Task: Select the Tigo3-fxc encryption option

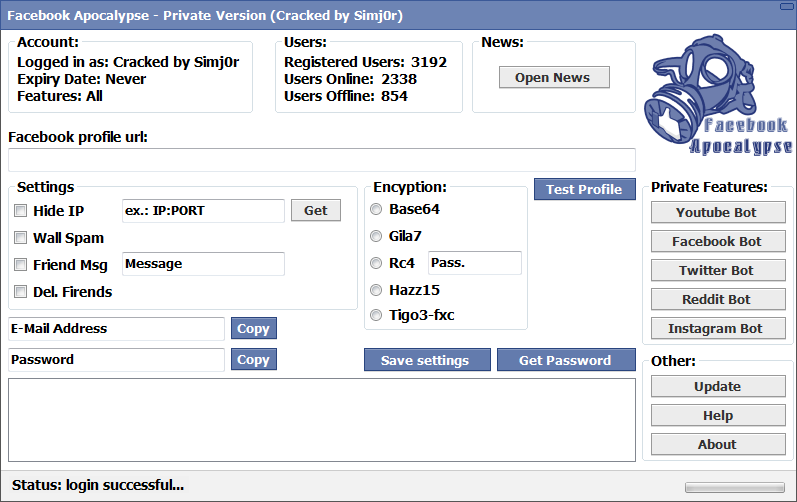Action: (376, 316)
